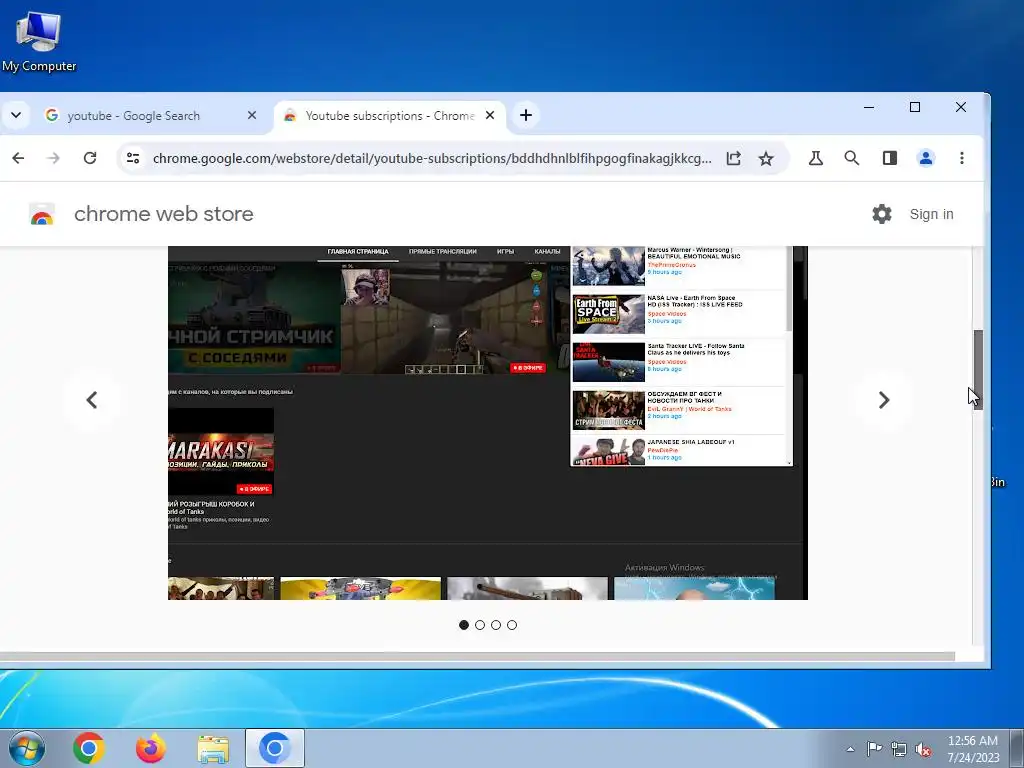This screenshot has height=768, width=1024.
Task: Minimize the Chrome window
Action: (869, 107)
